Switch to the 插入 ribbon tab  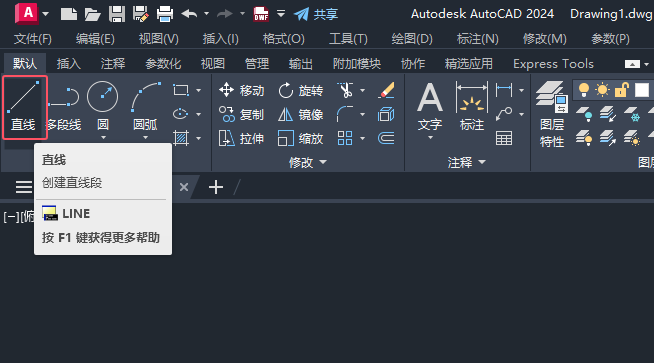pyautogui.click(x=69, y=64)
